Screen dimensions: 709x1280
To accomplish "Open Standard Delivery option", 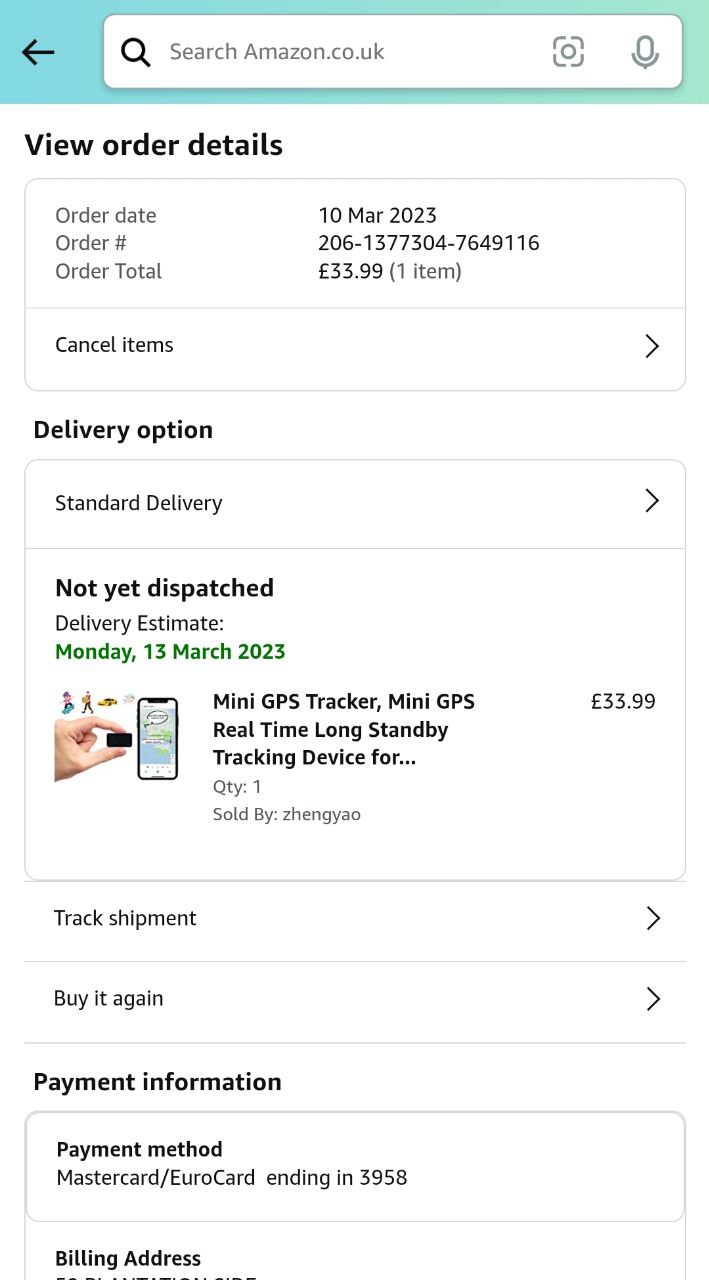I will click(x=139, y=503).
